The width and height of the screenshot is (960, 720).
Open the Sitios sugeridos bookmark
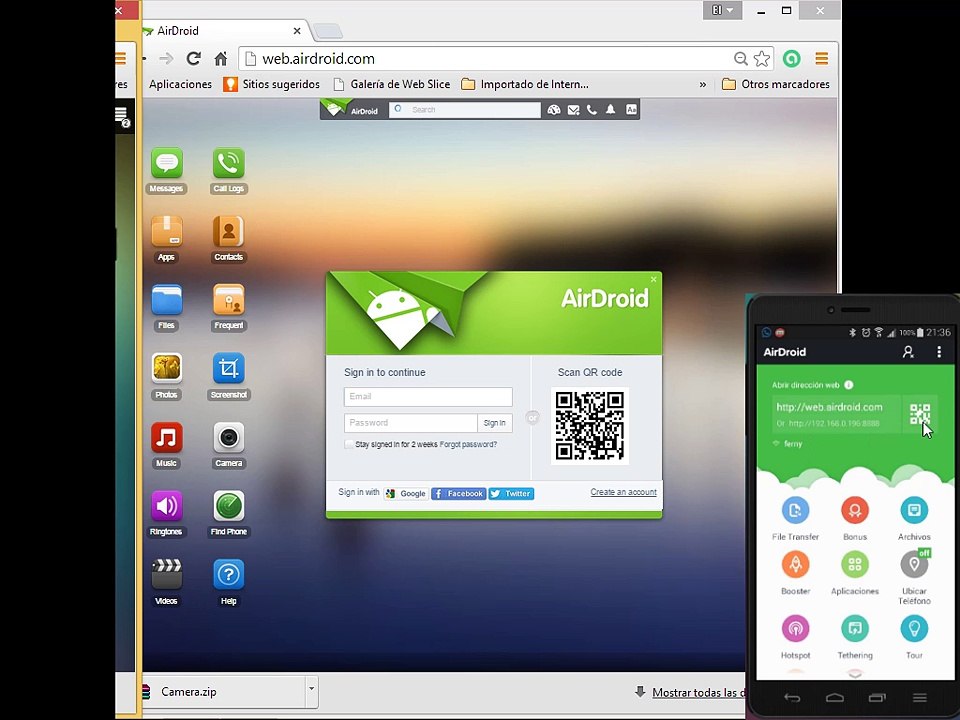tap(272, 84)
